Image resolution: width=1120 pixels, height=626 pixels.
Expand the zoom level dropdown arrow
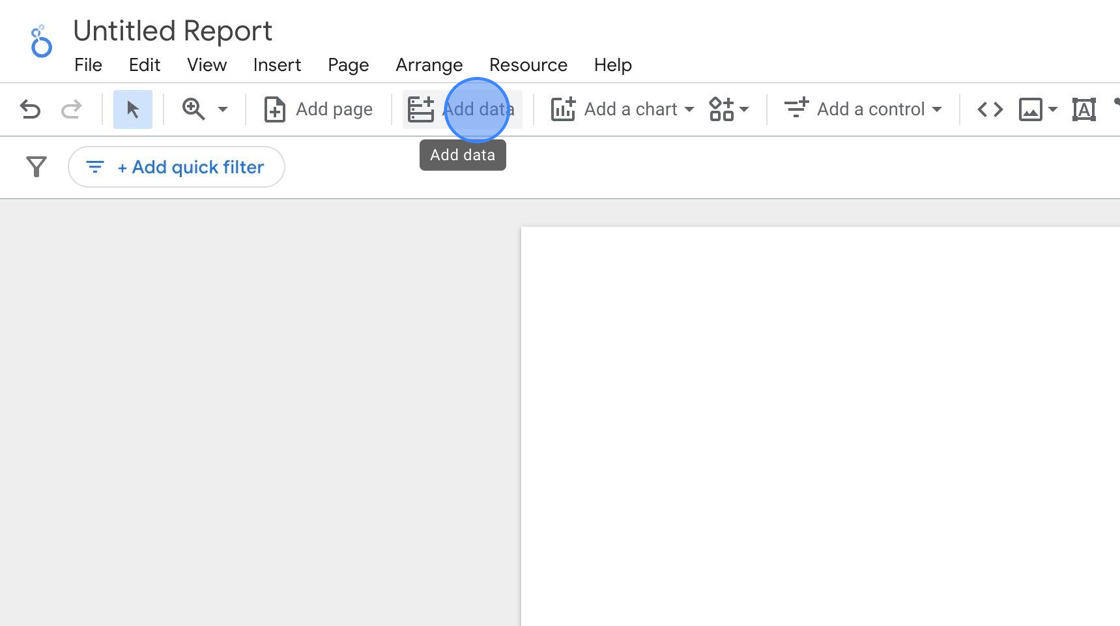point(223,109)
